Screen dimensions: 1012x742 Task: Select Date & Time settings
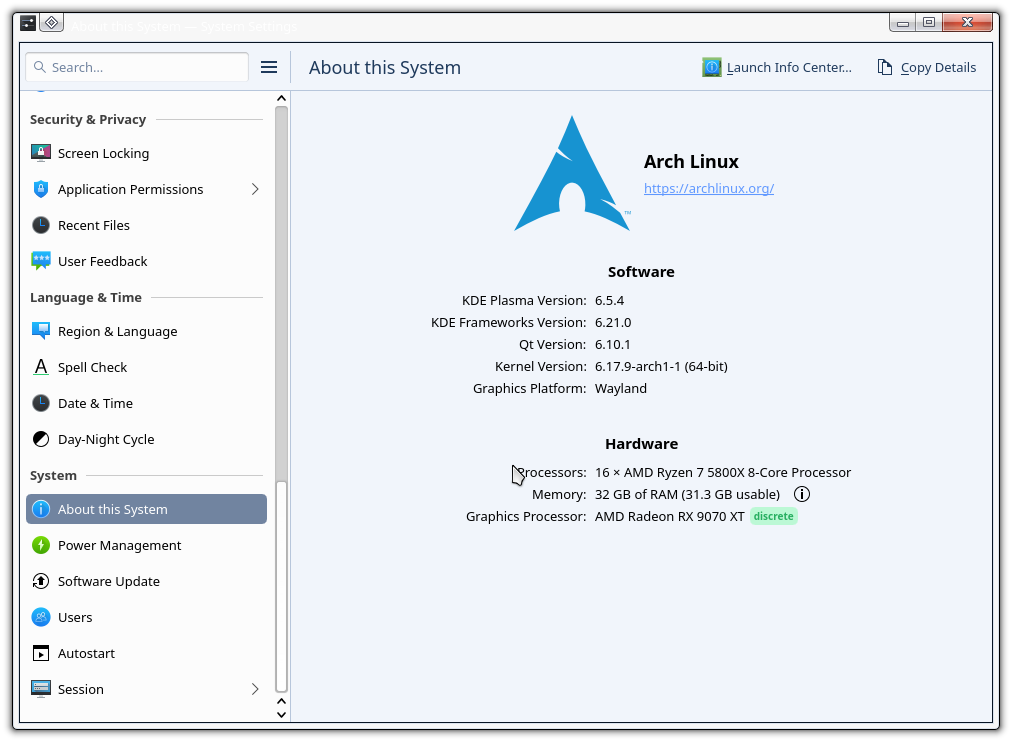click(147, 403)
